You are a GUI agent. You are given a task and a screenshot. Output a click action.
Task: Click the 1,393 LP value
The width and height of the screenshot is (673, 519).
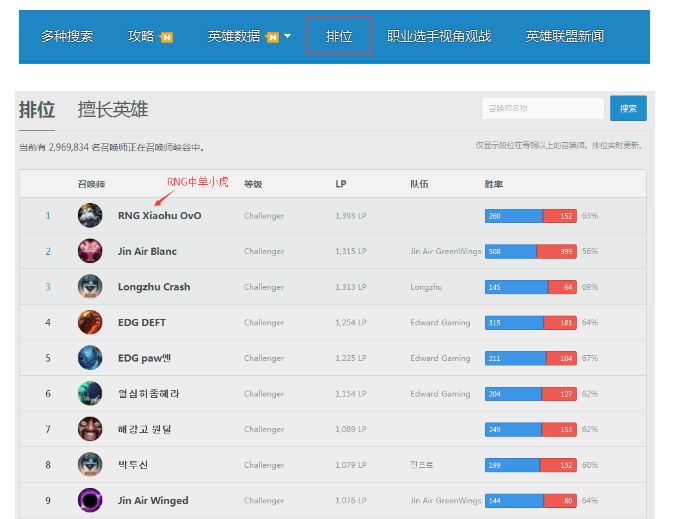click(x=351, y=216)
